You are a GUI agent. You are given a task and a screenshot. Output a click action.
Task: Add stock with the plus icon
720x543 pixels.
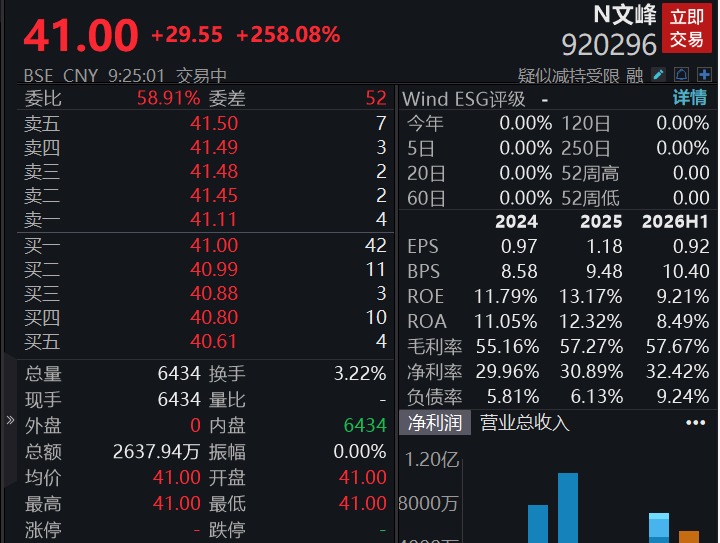(x=704, y=74)
